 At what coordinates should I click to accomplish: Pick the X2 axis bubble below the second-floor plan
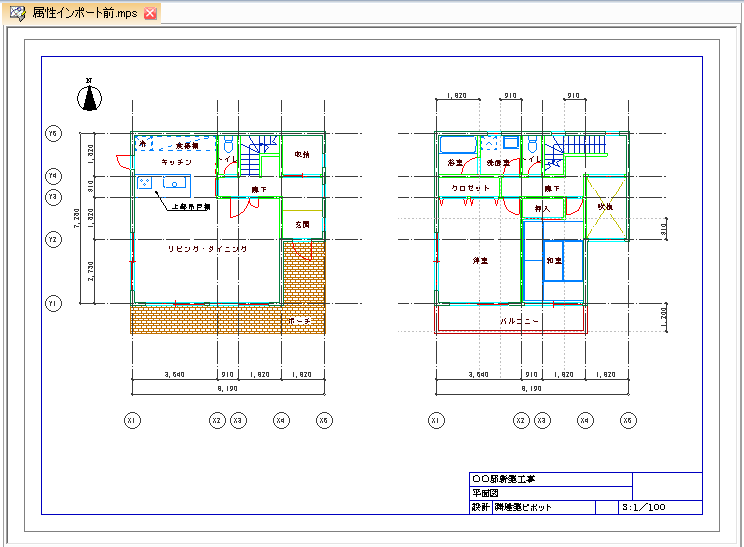coord(521,420)
